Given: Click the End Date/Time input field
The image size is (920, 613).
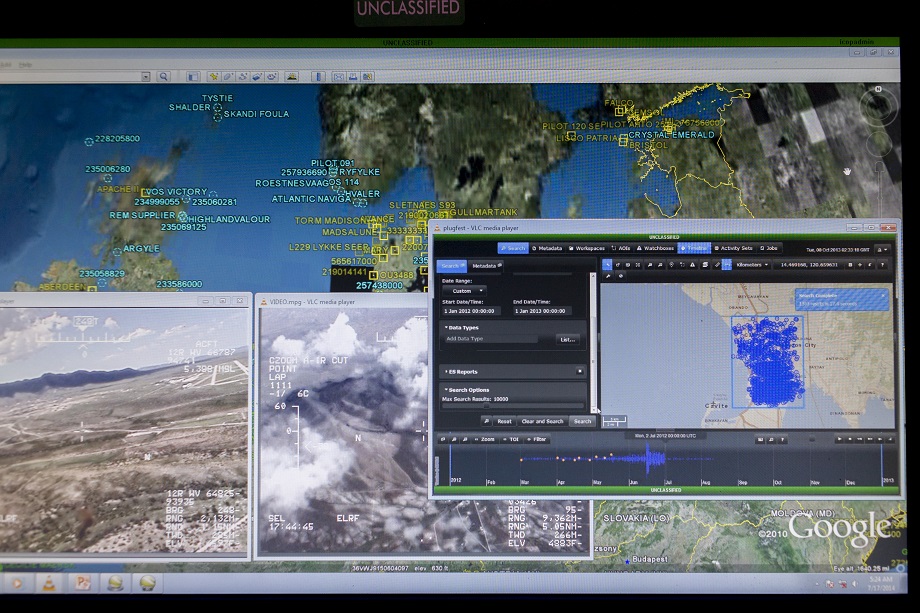Looking at the screenshot, I should (542, 311).
